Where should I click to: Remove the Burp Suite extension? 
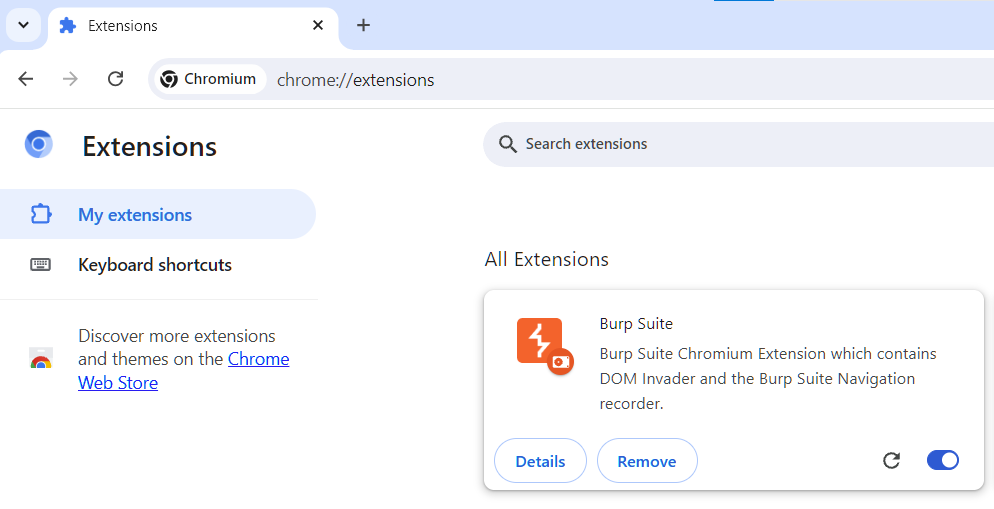tap(647, 461)
